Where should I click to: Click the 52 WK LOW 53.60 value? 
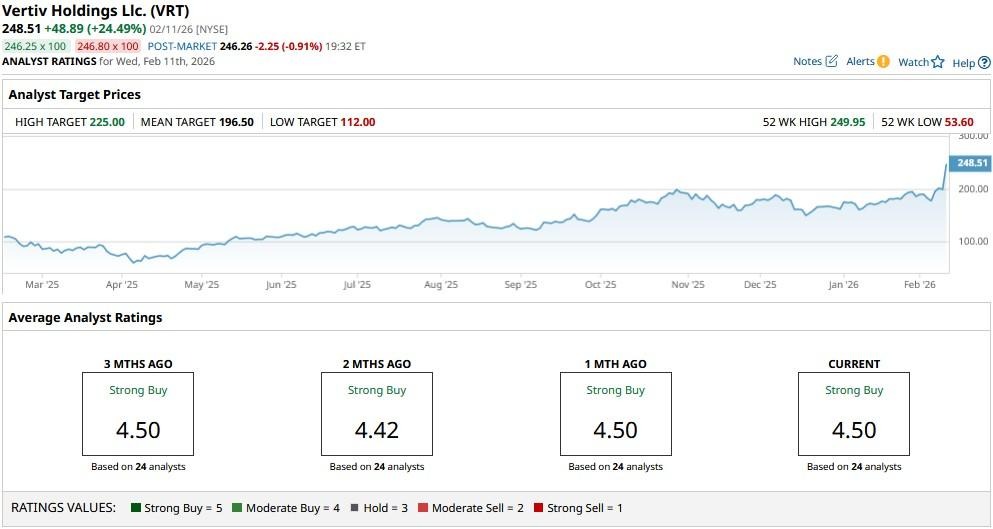tap(960, 122)
